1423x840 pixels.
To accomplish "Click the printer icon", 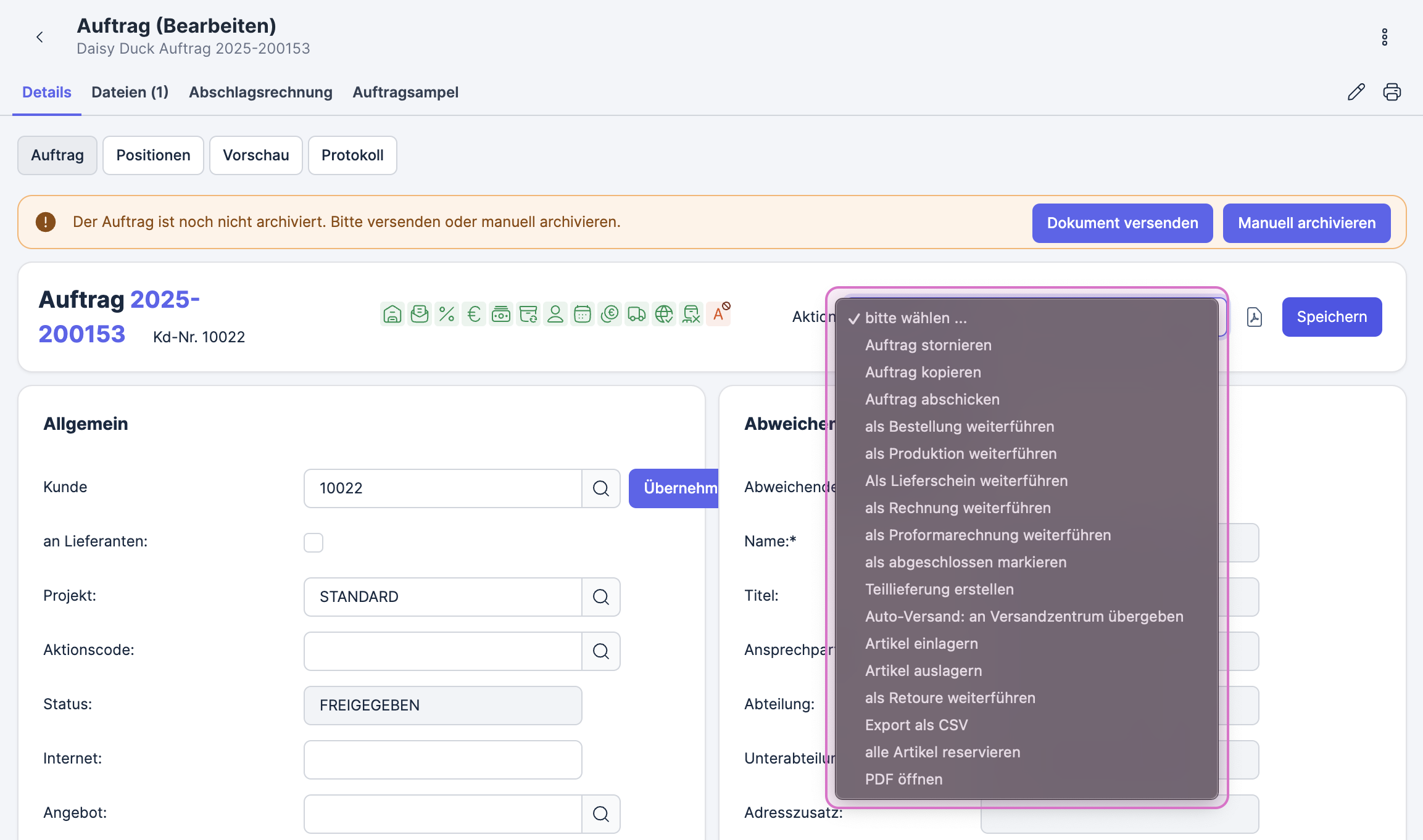I will (x=1392, y=92).
